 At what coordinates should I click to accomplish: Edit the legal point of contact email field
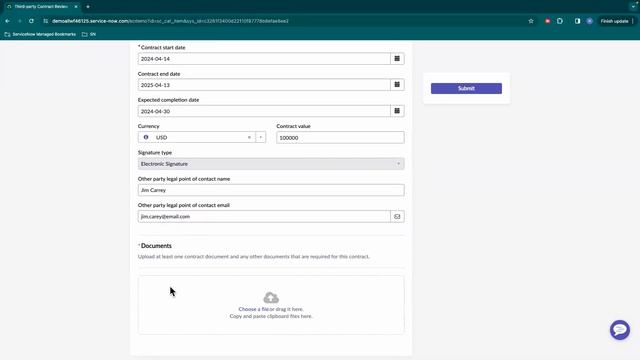[x=264, y=216]
